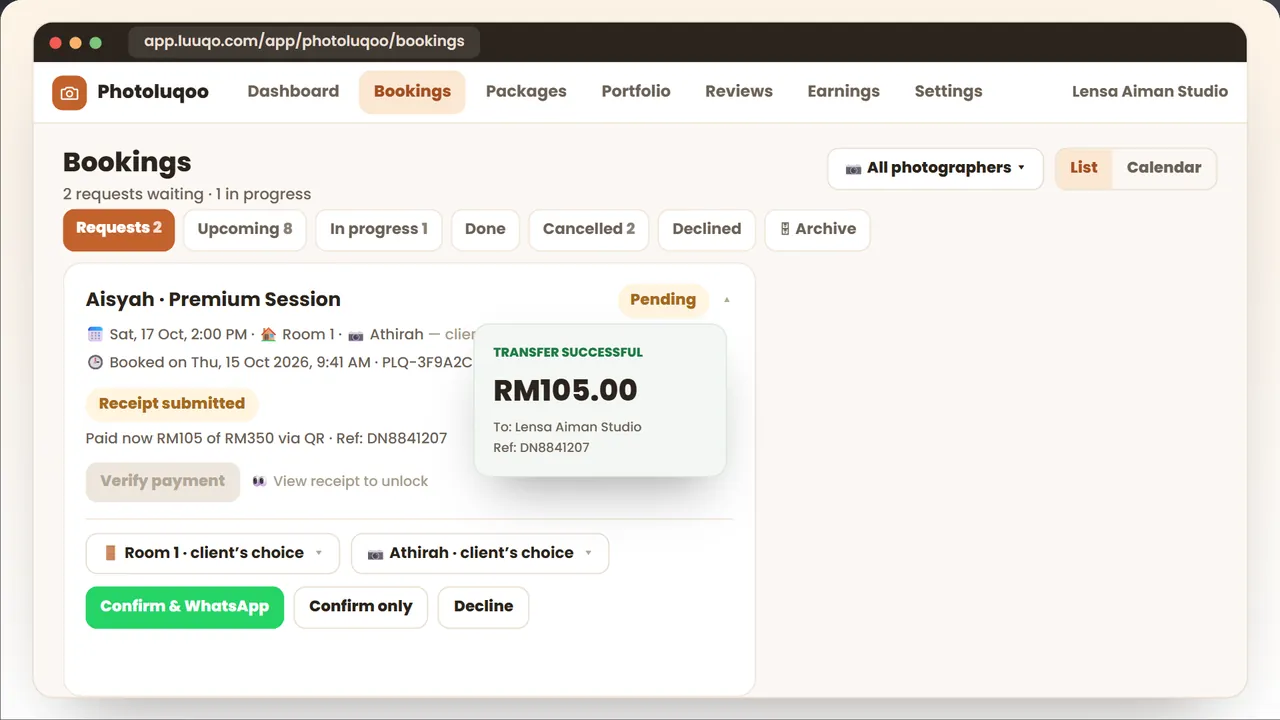Open the Reviews section
1280x720 pixels.
pos(739,91)
